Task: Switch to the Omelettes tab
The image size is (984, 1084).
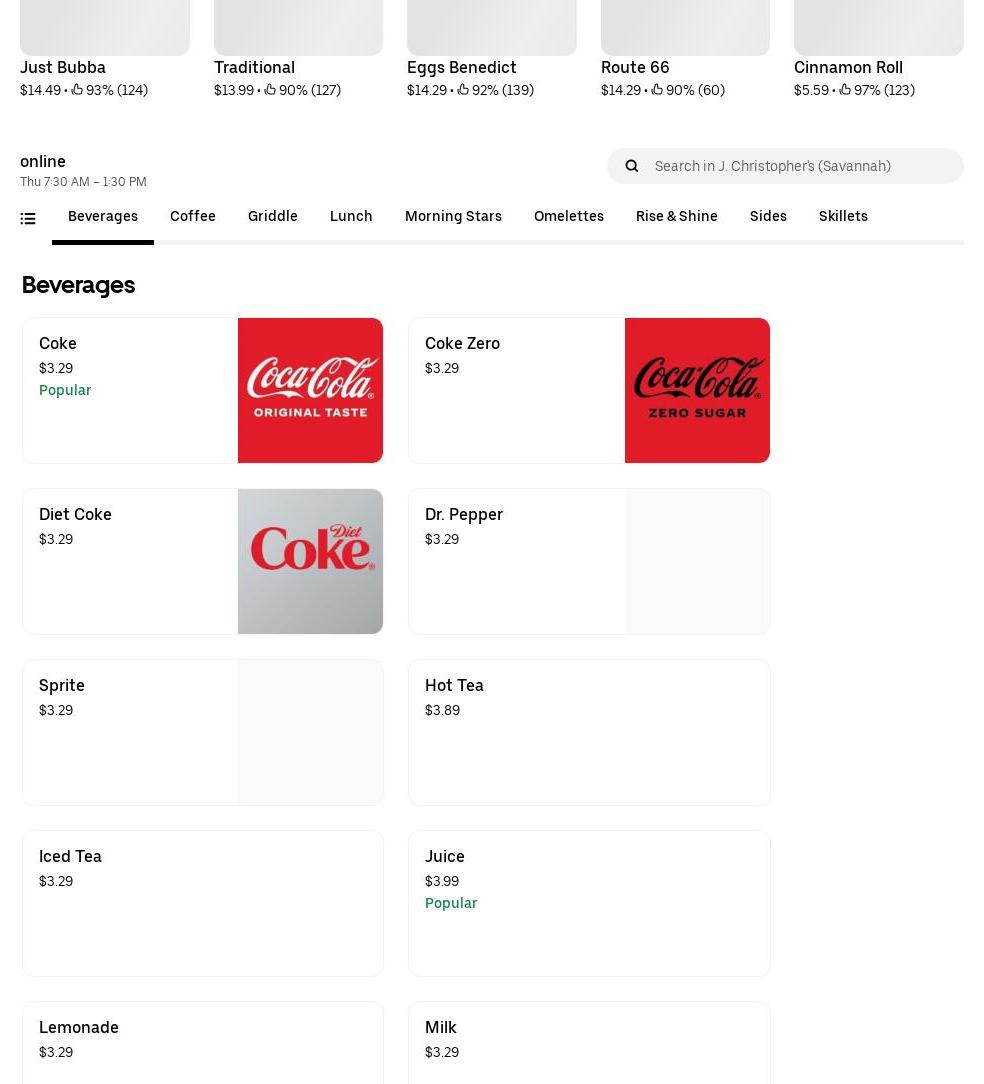Action: pos(568,216)
